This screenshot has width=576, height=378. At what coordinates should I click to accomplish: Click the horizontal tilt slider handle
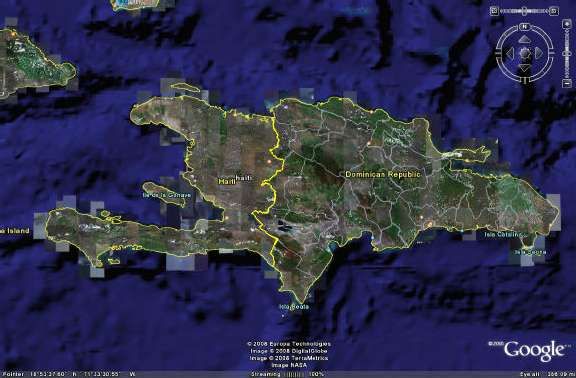click(x=524, y=11)
